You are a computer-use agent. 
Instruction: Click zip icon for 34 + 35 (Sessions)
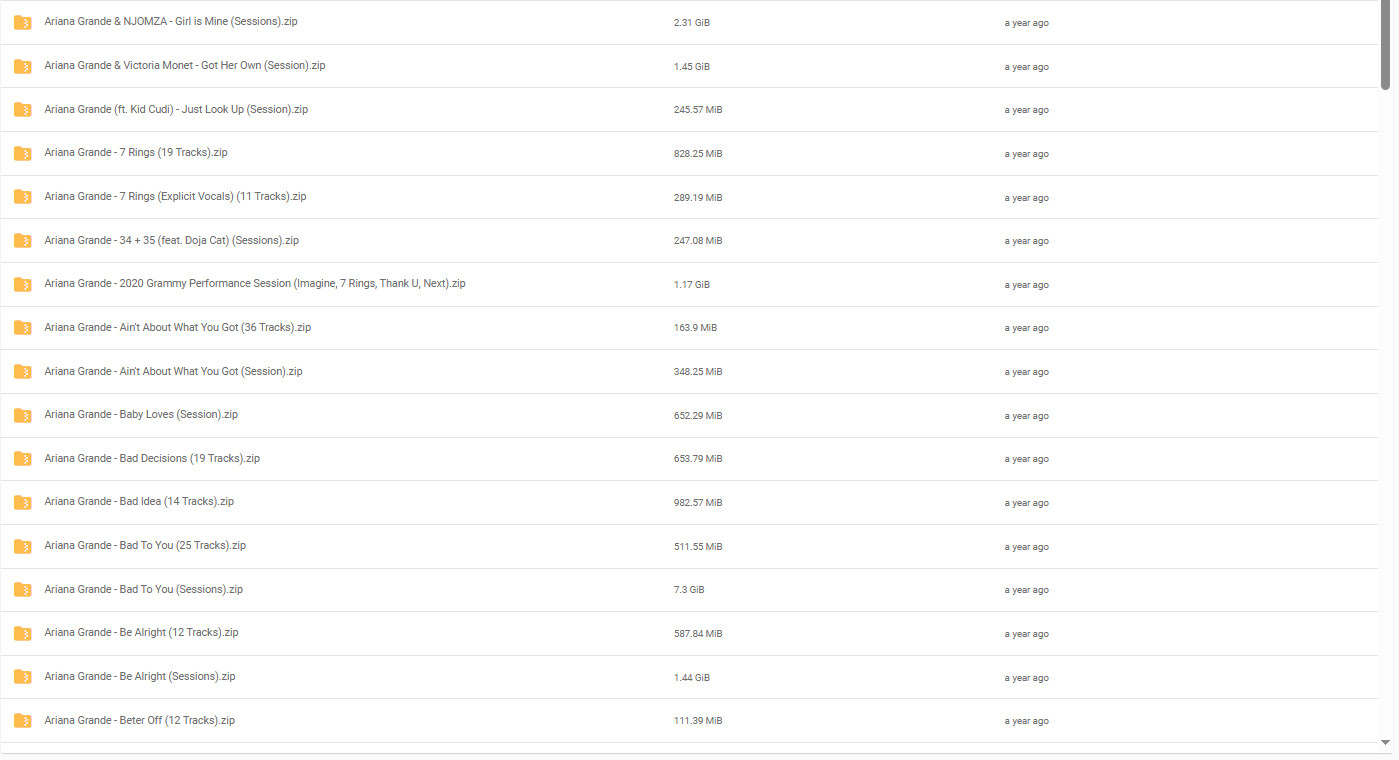pos(22,241)
